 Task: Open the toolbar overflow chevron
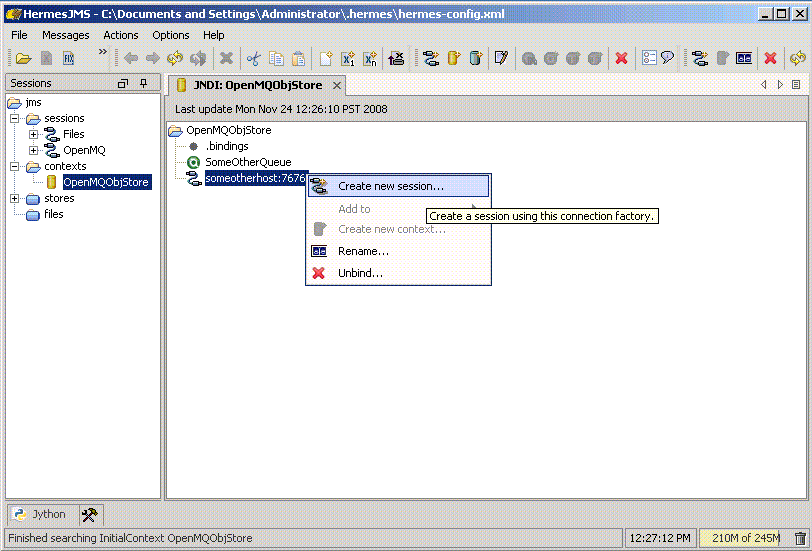tap(101, 53)
